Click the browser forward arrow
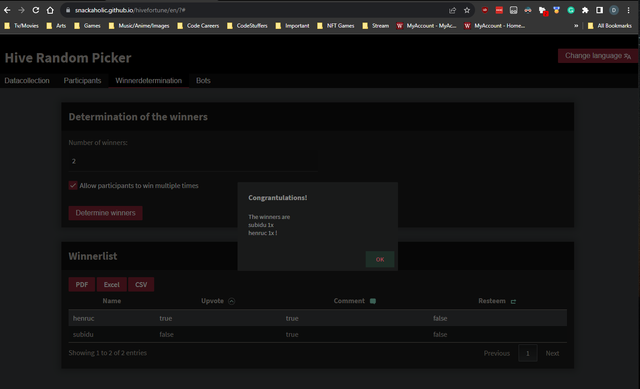This screenshot has width=640, height=389. pyautogui.click(x=21, y=10)
